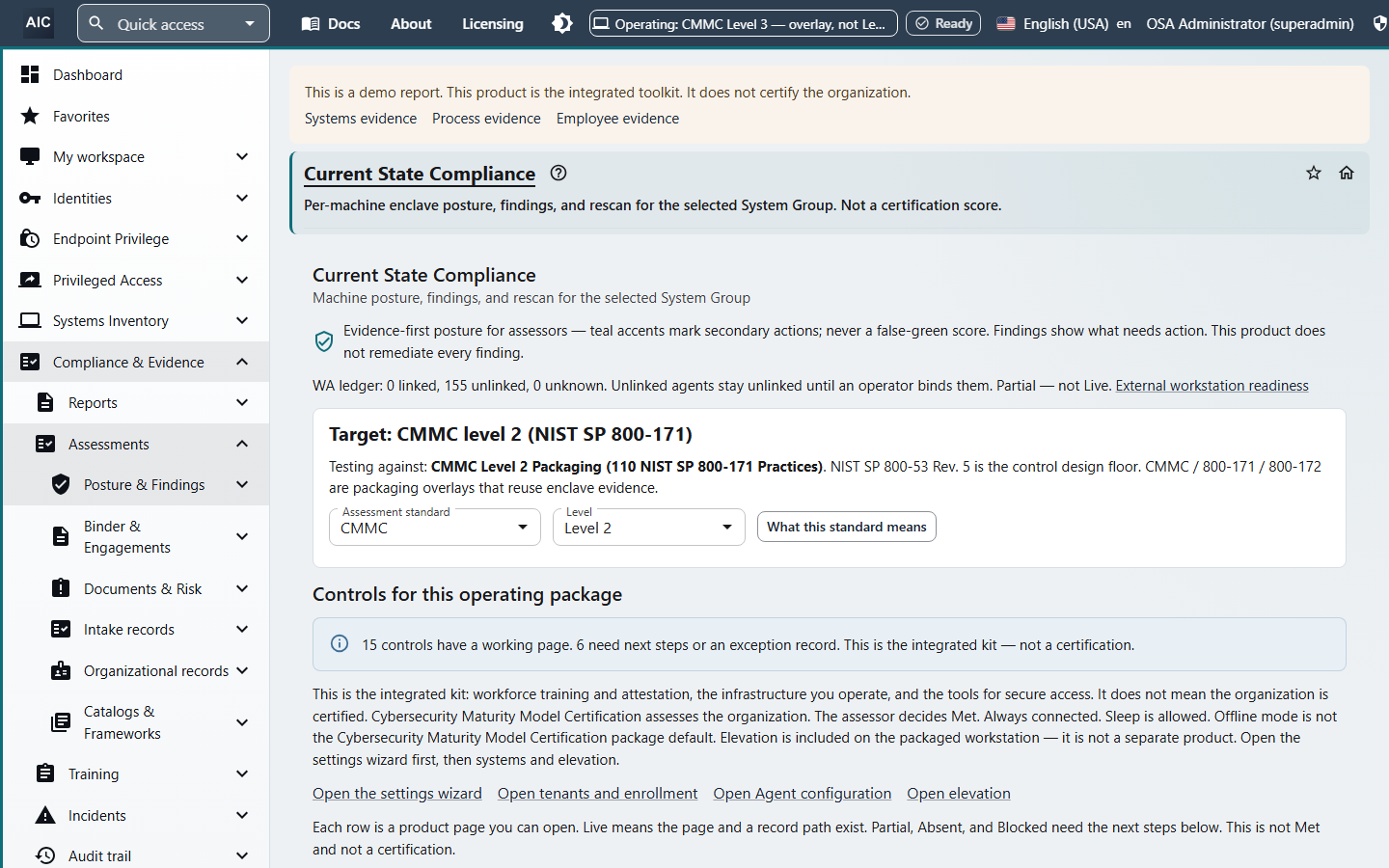The image size is (1389, 868).
Task: Click the AIC logo
Action: coord(38,22)
